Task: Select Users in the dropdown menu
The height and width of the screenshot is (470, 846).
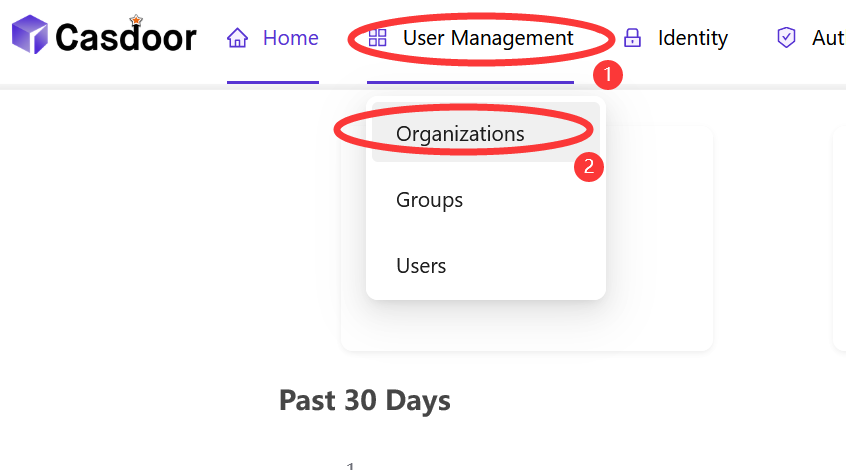Action: point(421,265)
